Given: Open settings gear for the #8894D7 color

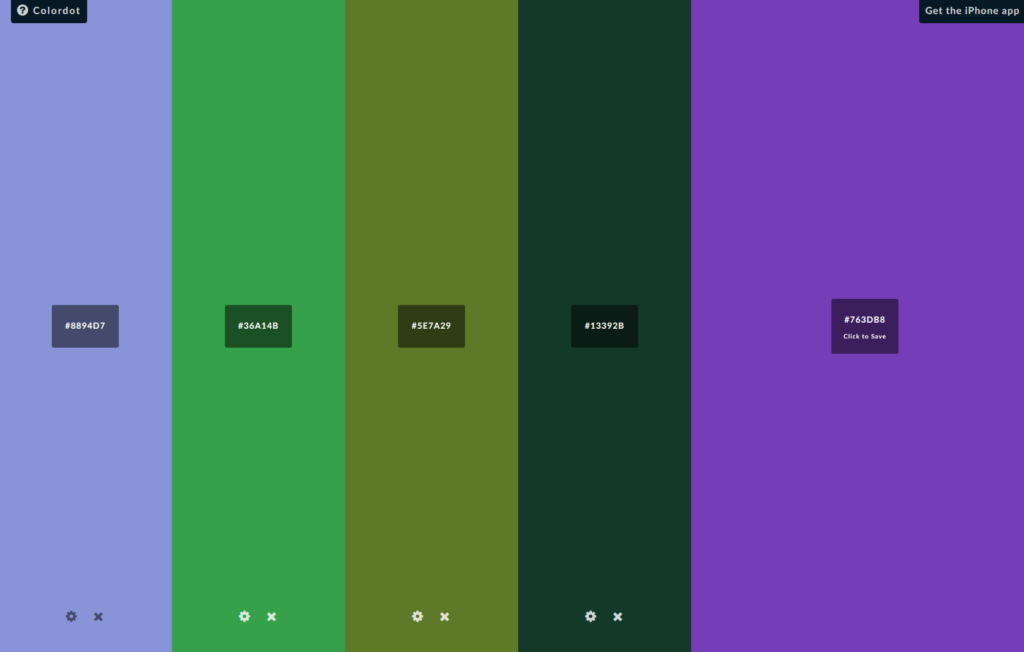Looking at the screenshot, I should pos(71,616).
